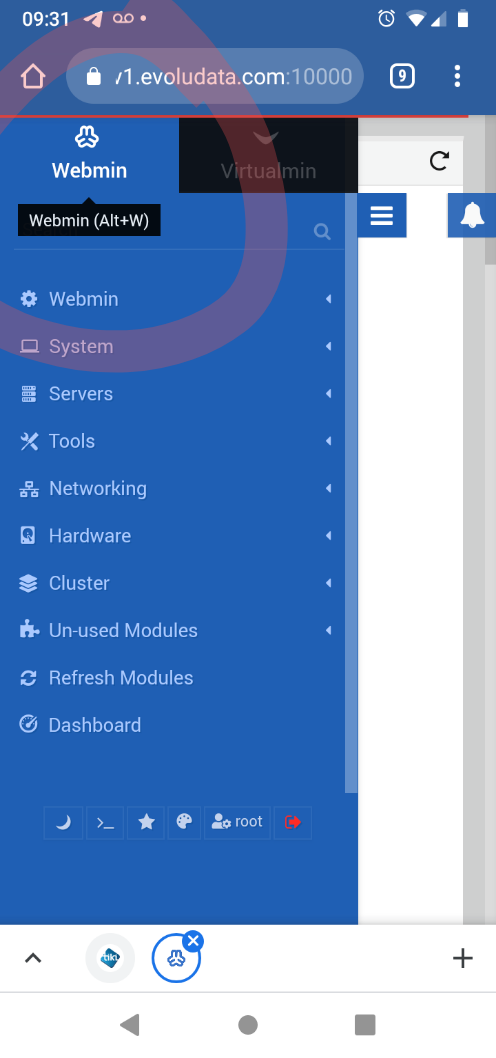The image size is (496, 1058).
Task: Tap the browser home icon
Action: (x=32, y=76)
